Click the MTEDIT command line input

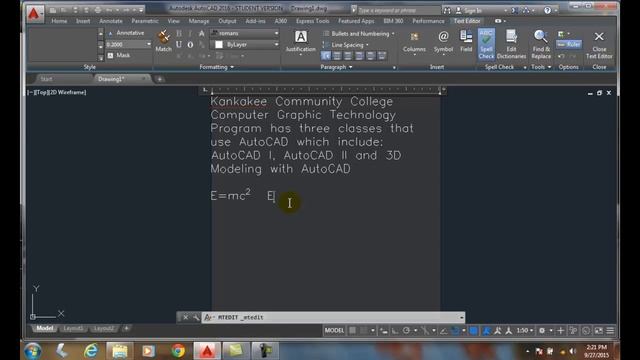[333, 317]
